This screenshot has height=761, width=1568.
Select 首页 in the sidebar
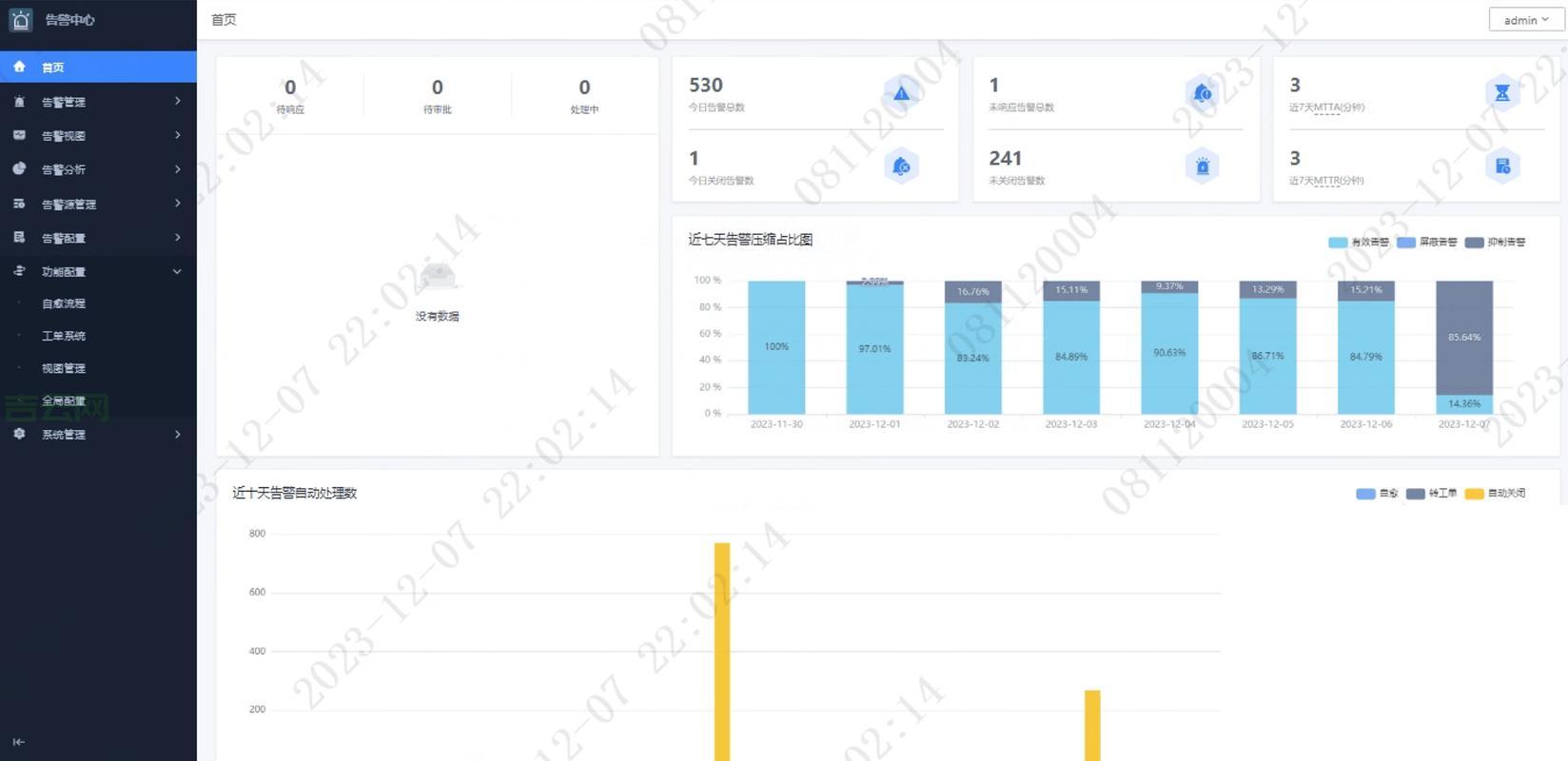coord(53,68)
